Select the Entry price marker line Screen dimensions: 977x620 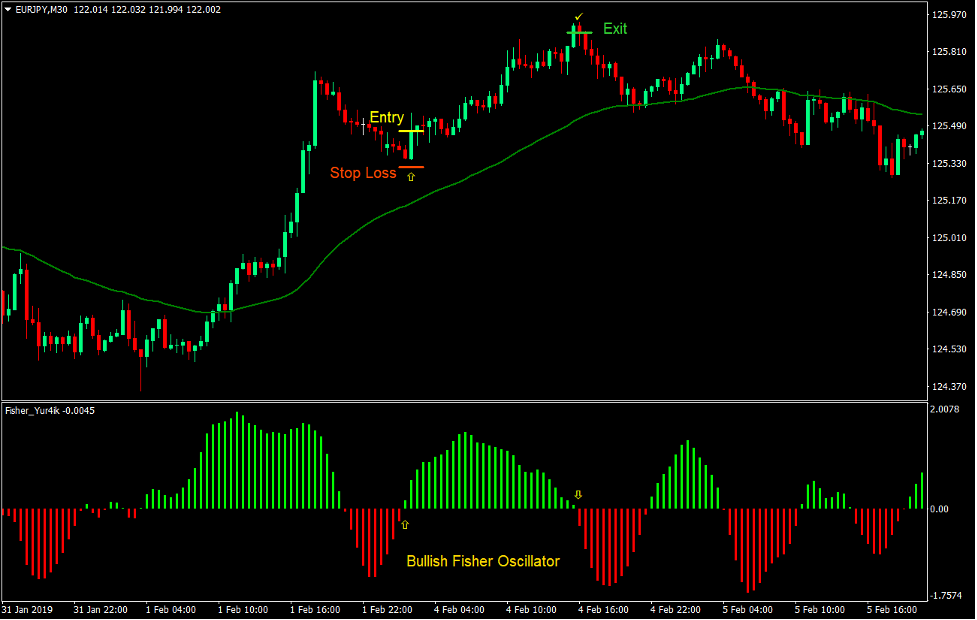412,131
